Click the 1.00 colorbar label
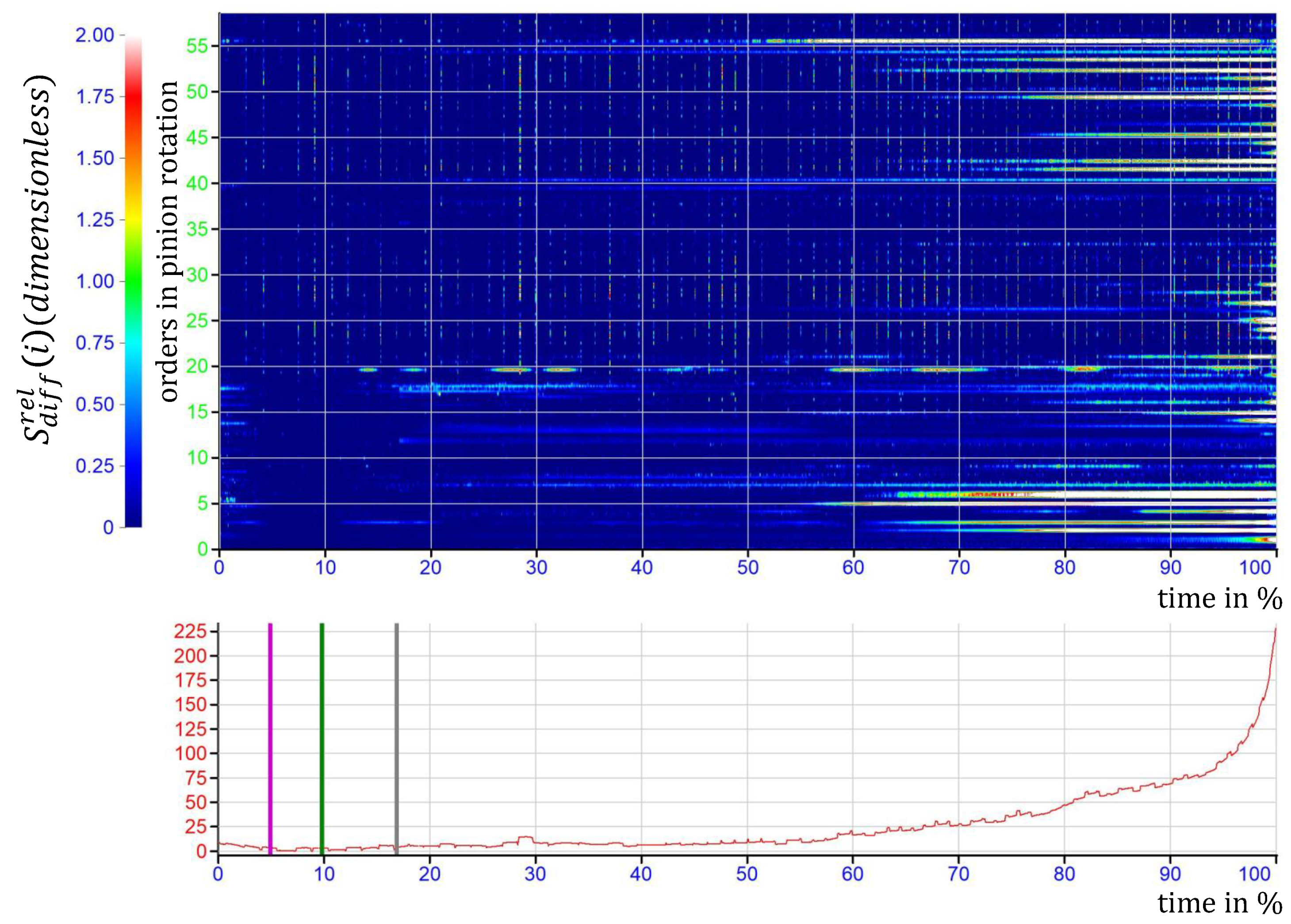The image size is (1291, 924). tap(95, 281)
